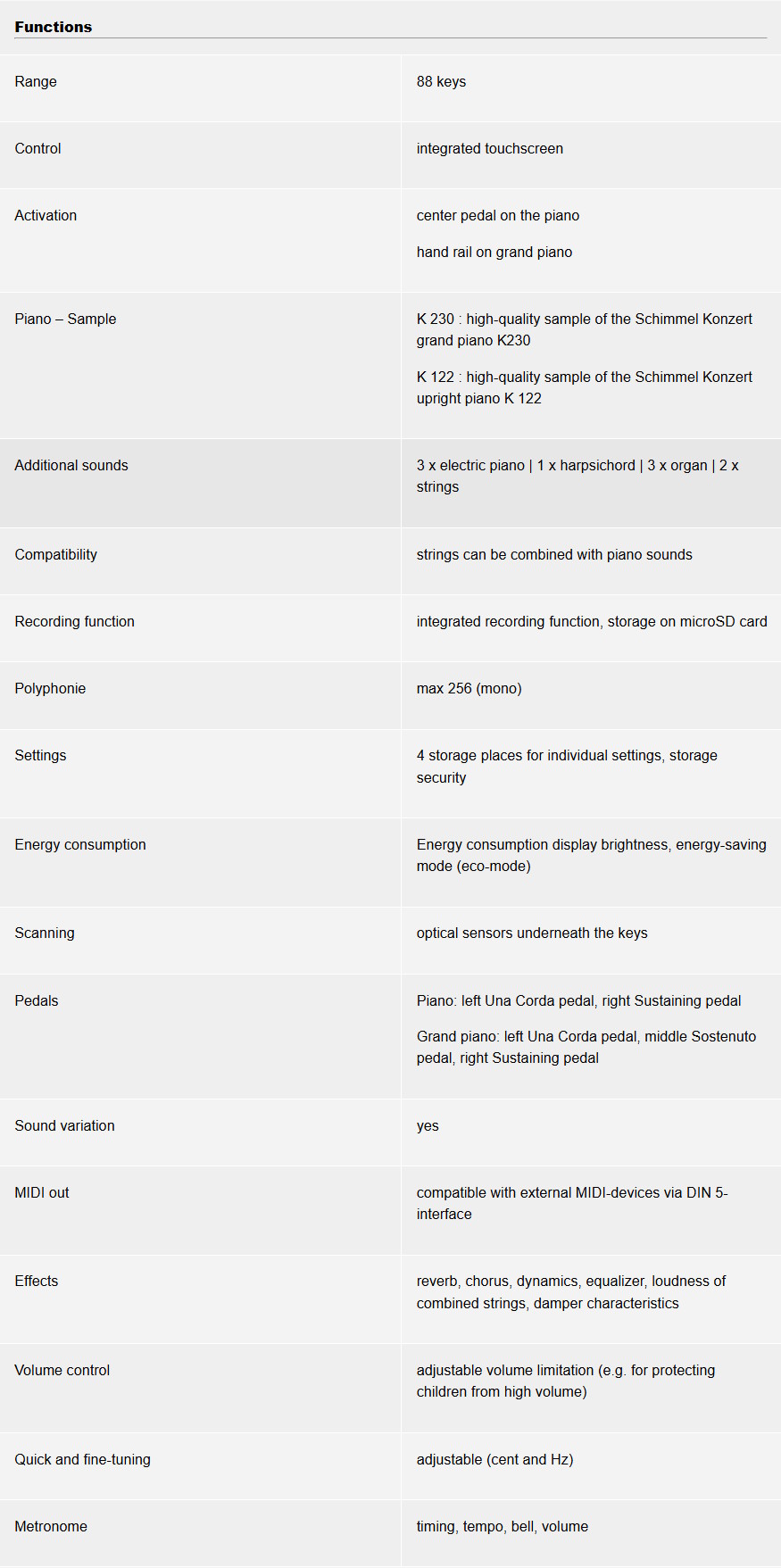
Task: Click 'optical sensors underneath the keys' text
Action: (x=532, y=933)
